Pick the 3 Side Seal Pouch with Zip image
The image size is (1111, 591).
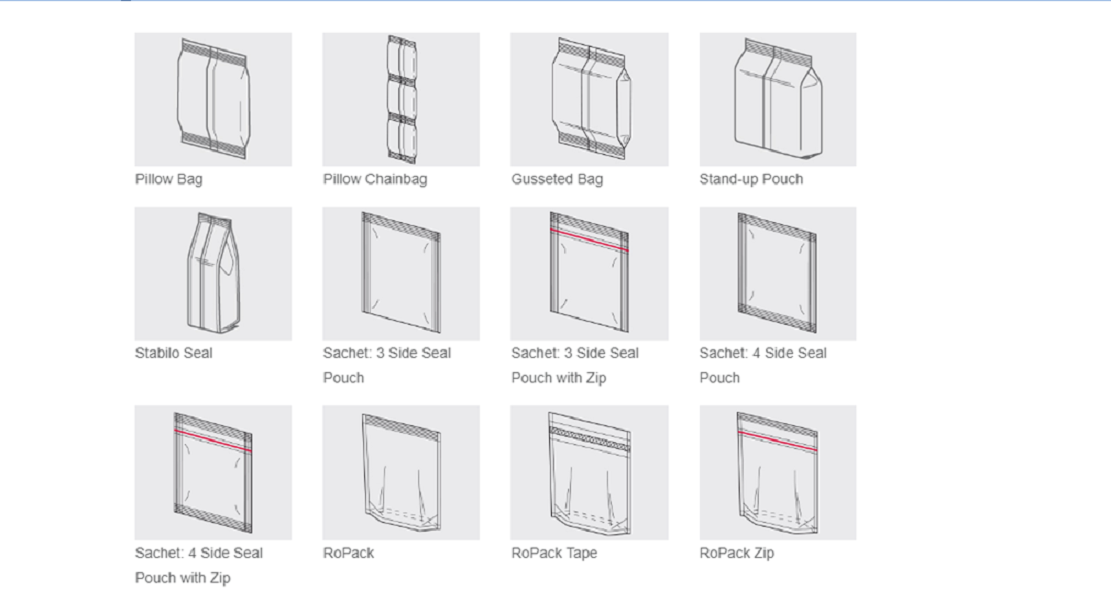click(589, 274)
